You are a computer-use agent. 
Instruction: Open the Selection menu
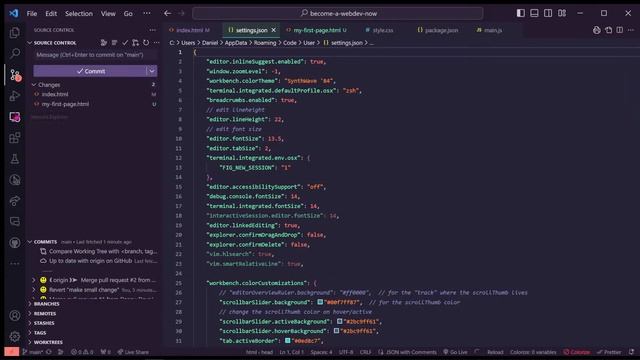[79, 13]
